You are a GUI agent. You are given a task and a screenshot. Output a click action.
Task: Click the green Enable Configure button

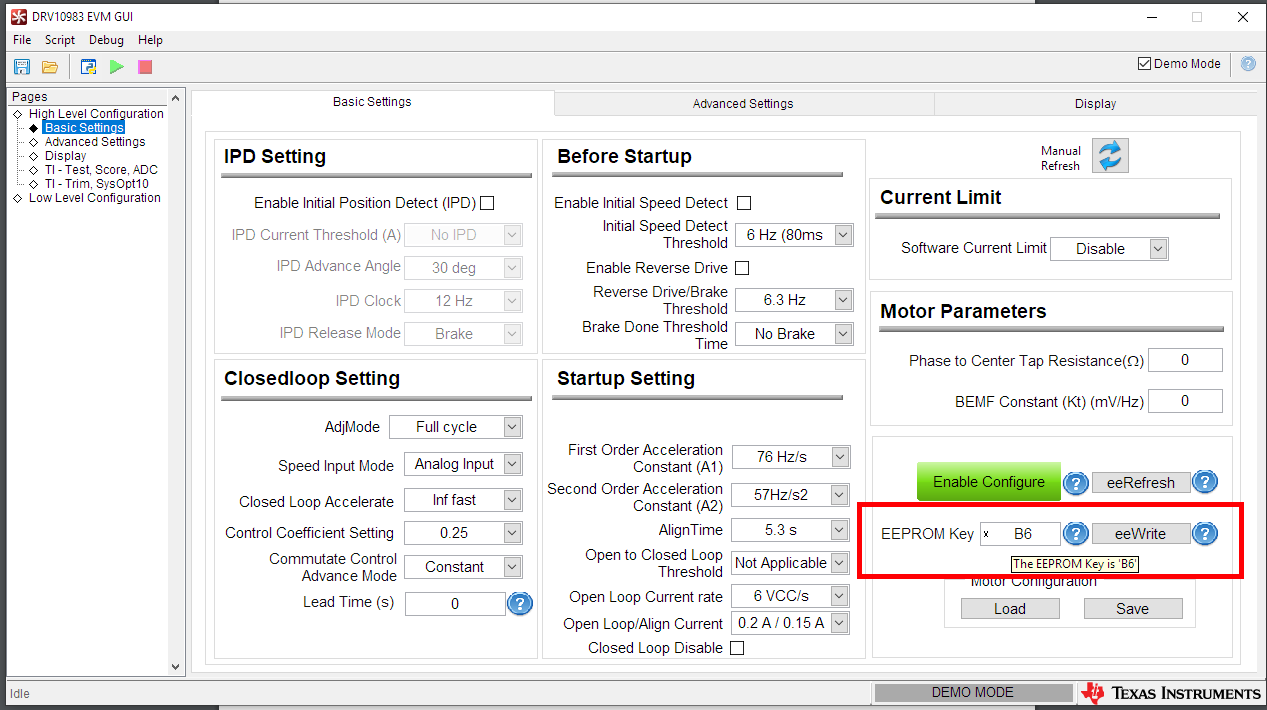(988, 482)
